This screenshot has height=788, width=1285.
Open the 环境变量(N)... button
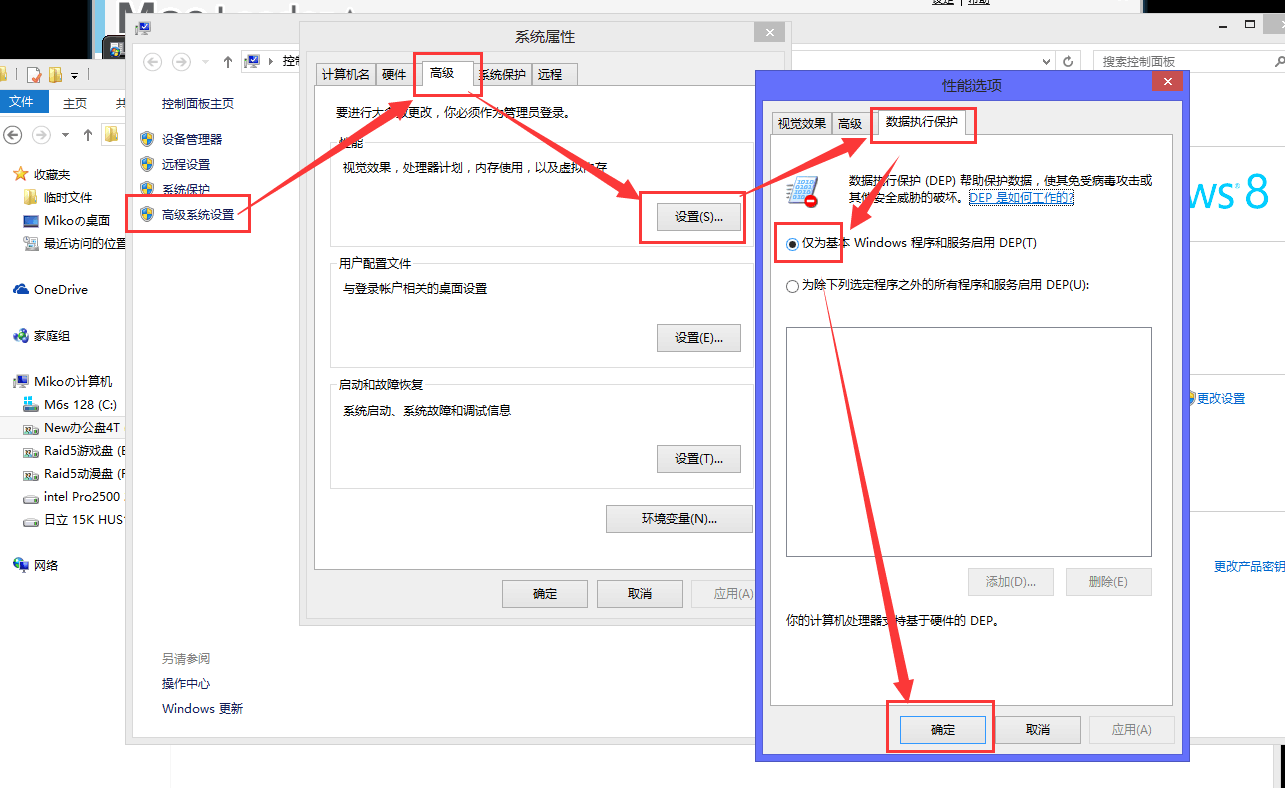click(x=679, y=519)
